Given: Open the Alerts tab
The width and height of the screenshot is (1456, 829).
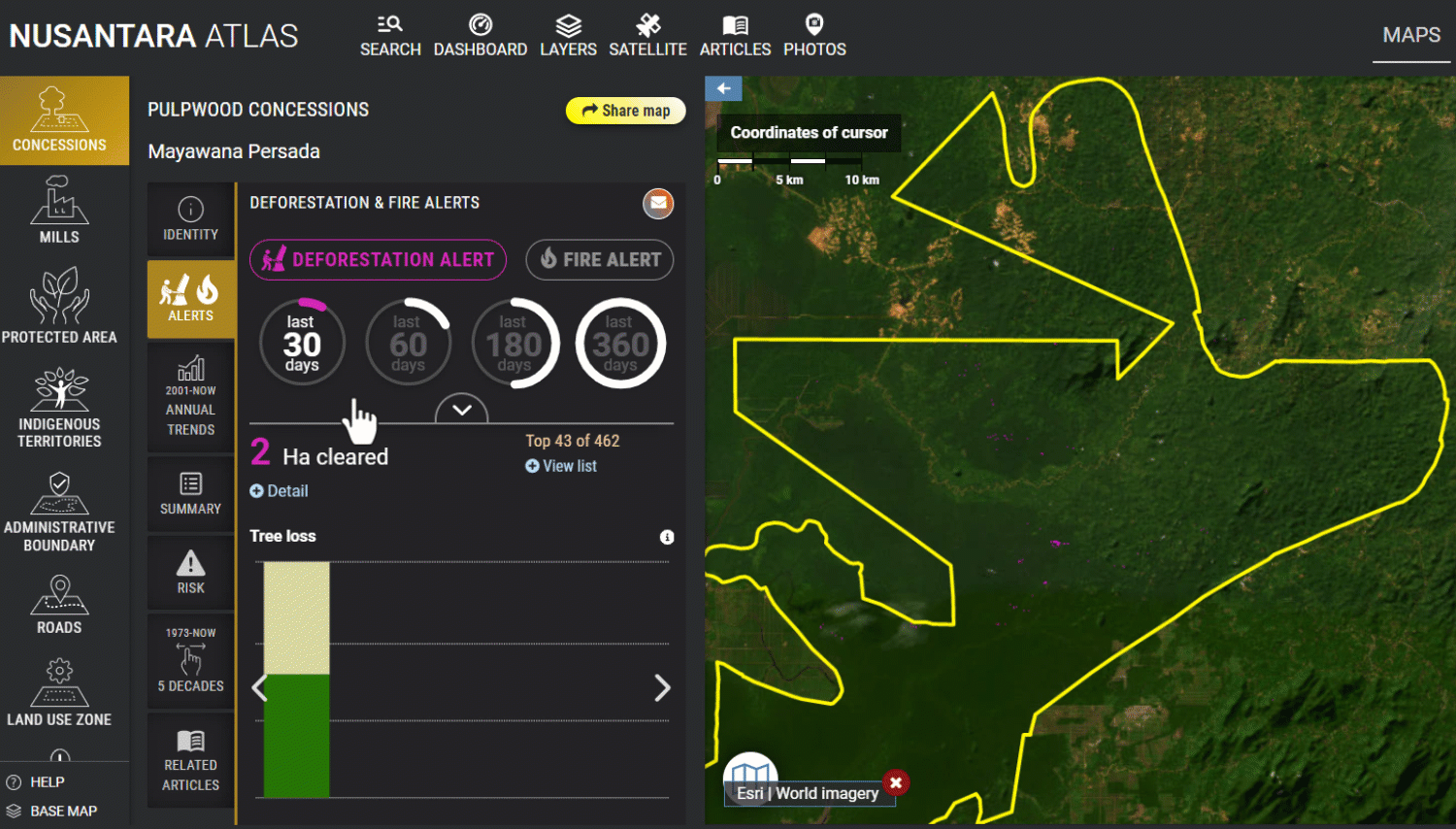Looking at the screenshot, I should click(191, 299).
